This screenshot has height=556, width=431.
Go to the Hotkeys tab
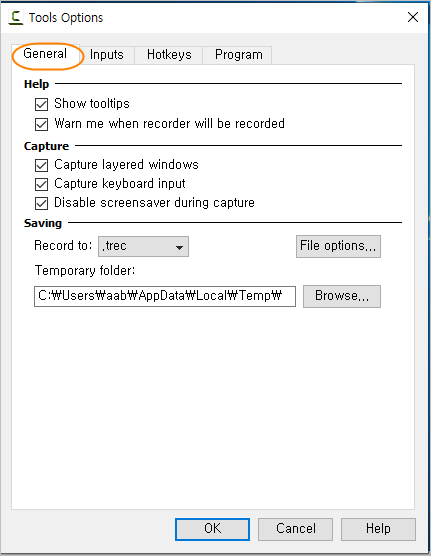tap(169, 55)
